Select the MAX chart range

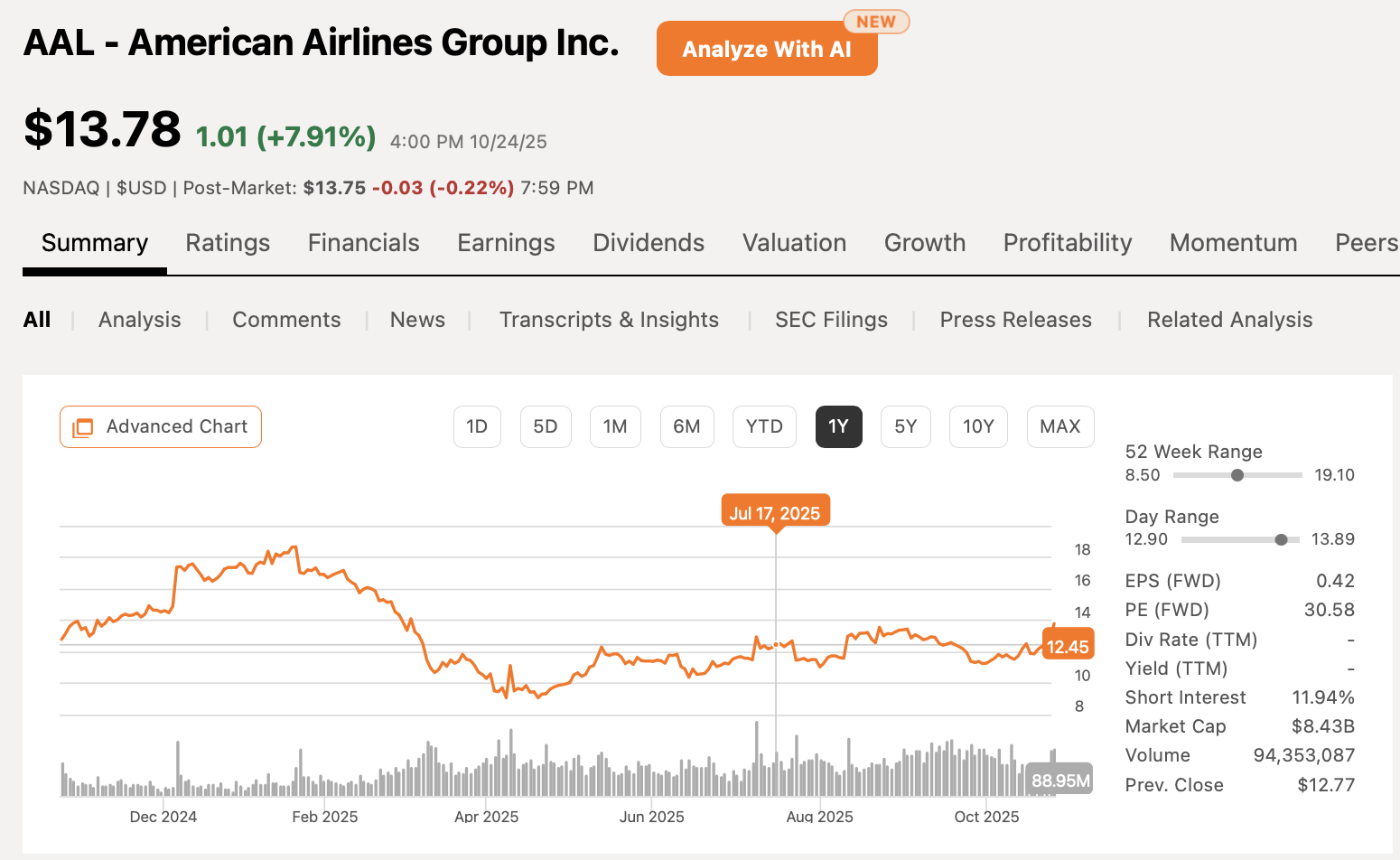click(1059, 426)
